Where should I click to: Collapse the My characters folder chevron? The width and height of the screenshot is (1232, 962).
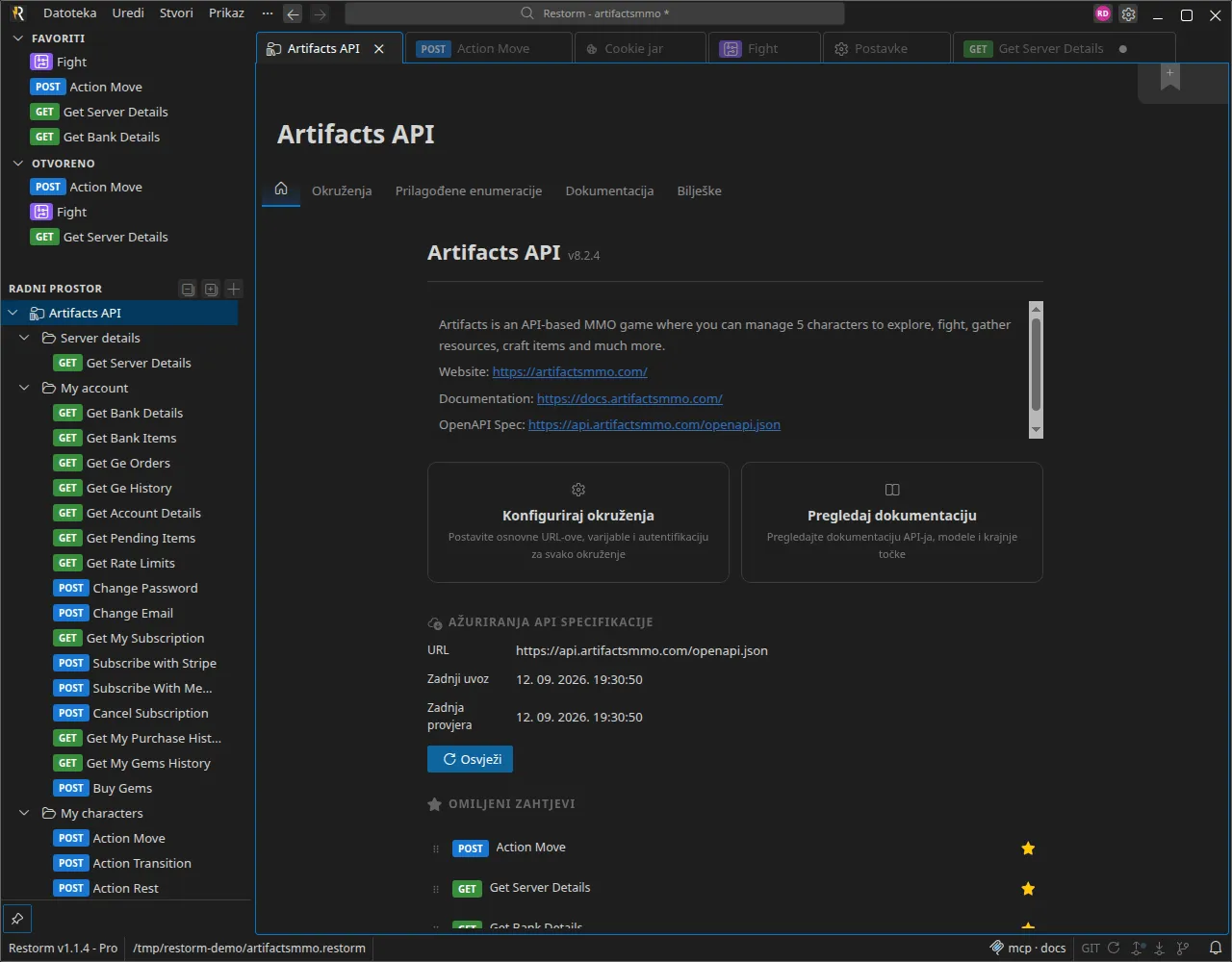(x=25, y=814)
